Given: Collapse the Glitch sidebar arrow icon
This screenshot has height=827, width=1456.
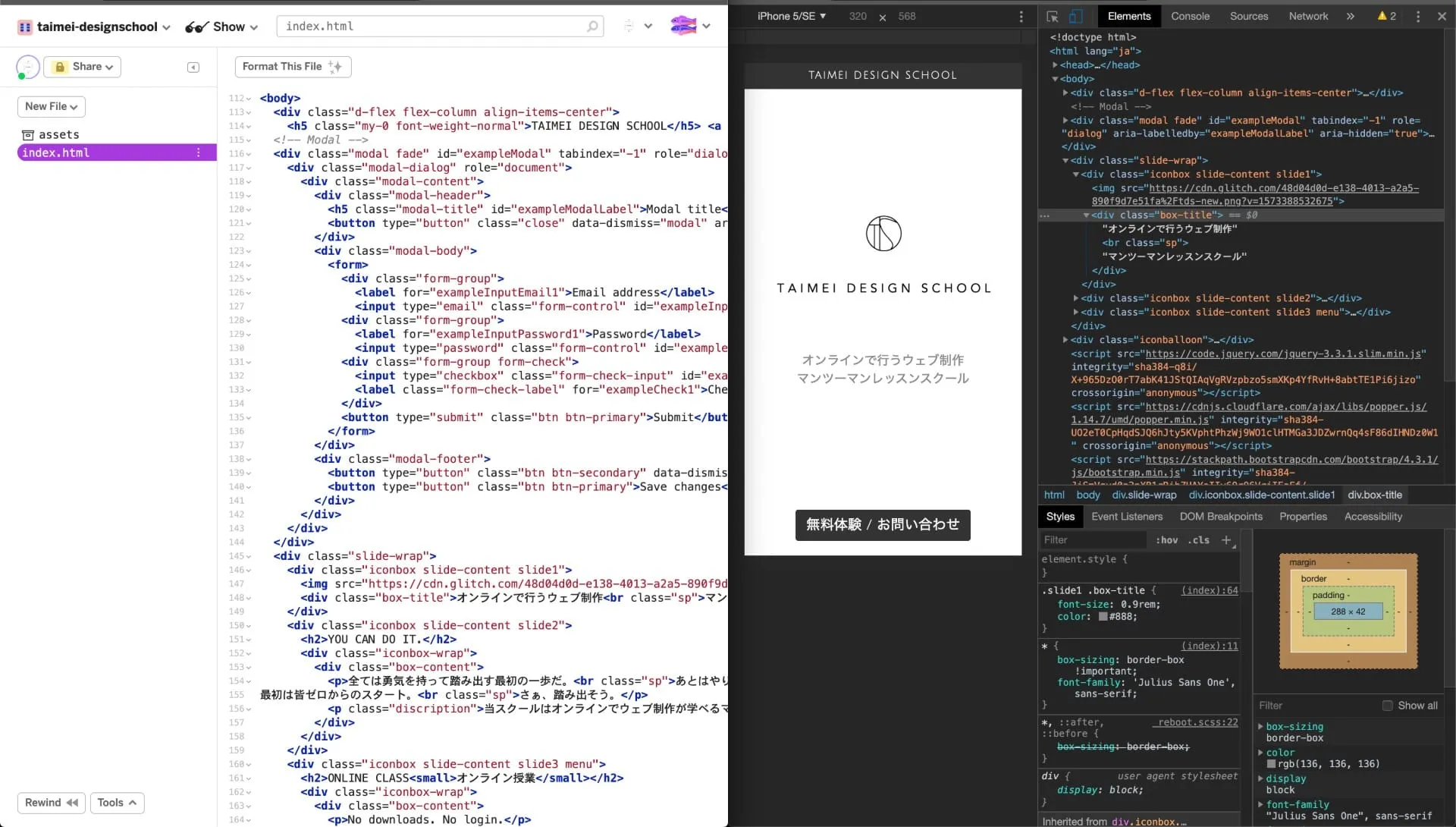Looking at the screenshot, I should click(x=193, y=68).
